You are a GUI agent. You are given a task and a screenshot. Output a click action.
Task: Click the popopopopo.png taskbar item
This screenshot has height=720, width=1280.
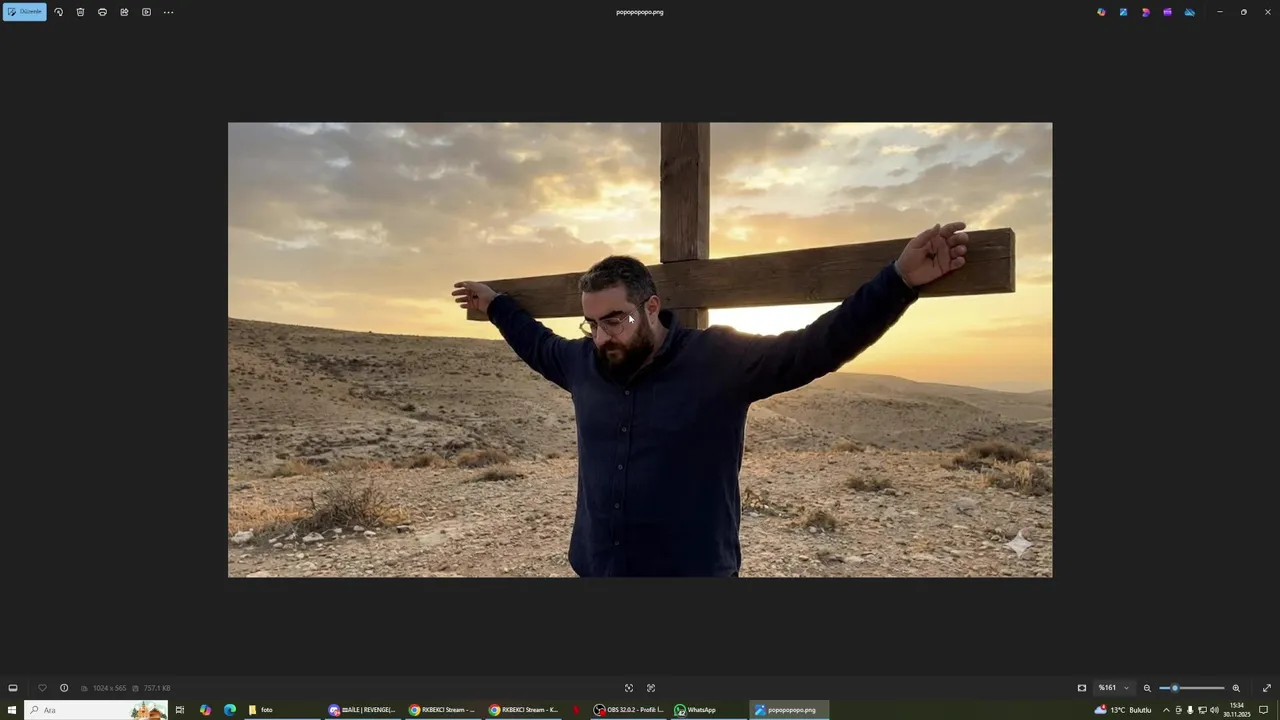tap(789, 710)
